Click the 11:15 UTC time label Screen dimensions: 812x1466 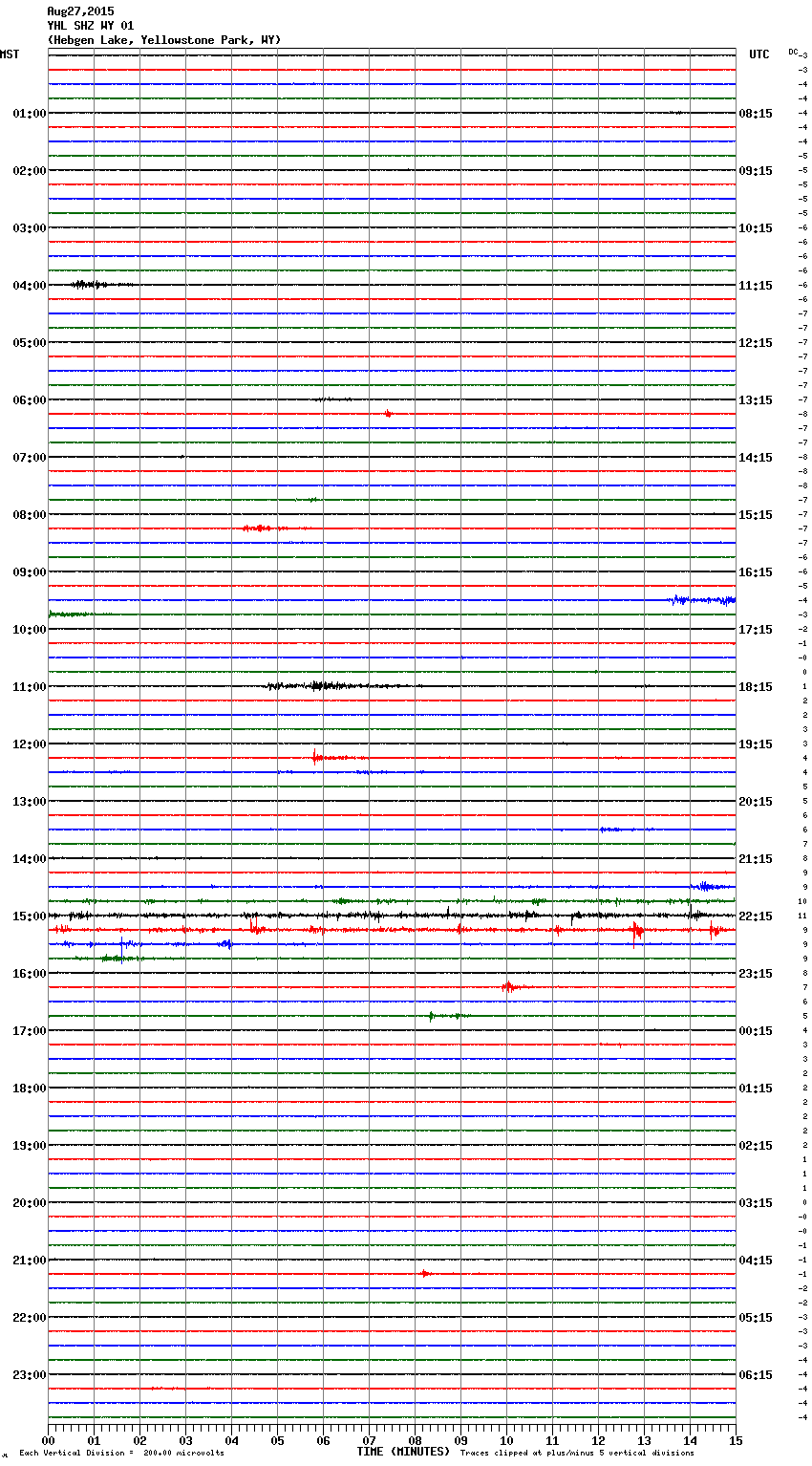[x=756, y=286]
